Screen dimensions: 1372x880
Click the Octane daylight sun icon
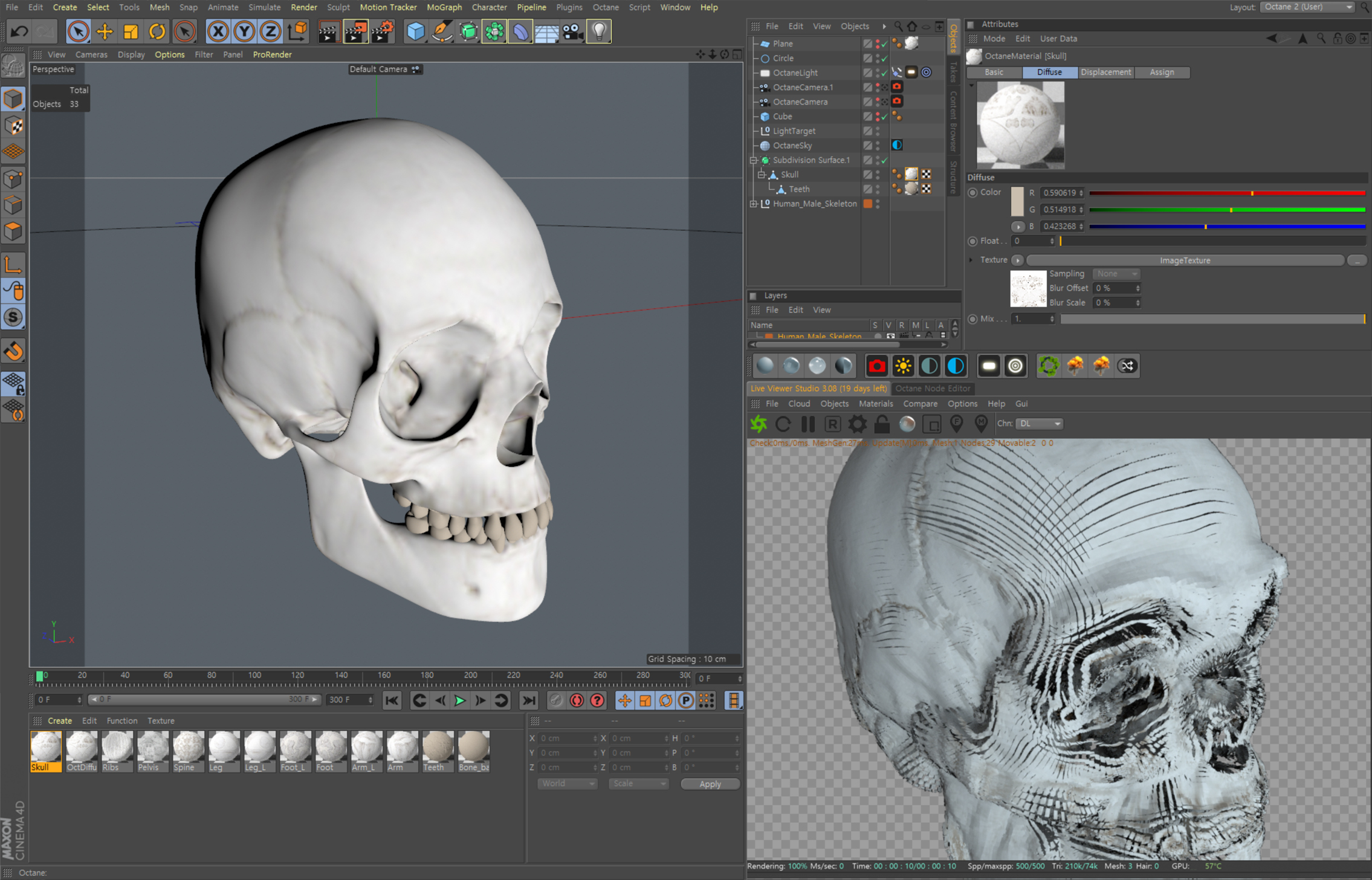(x=903, y=366)
